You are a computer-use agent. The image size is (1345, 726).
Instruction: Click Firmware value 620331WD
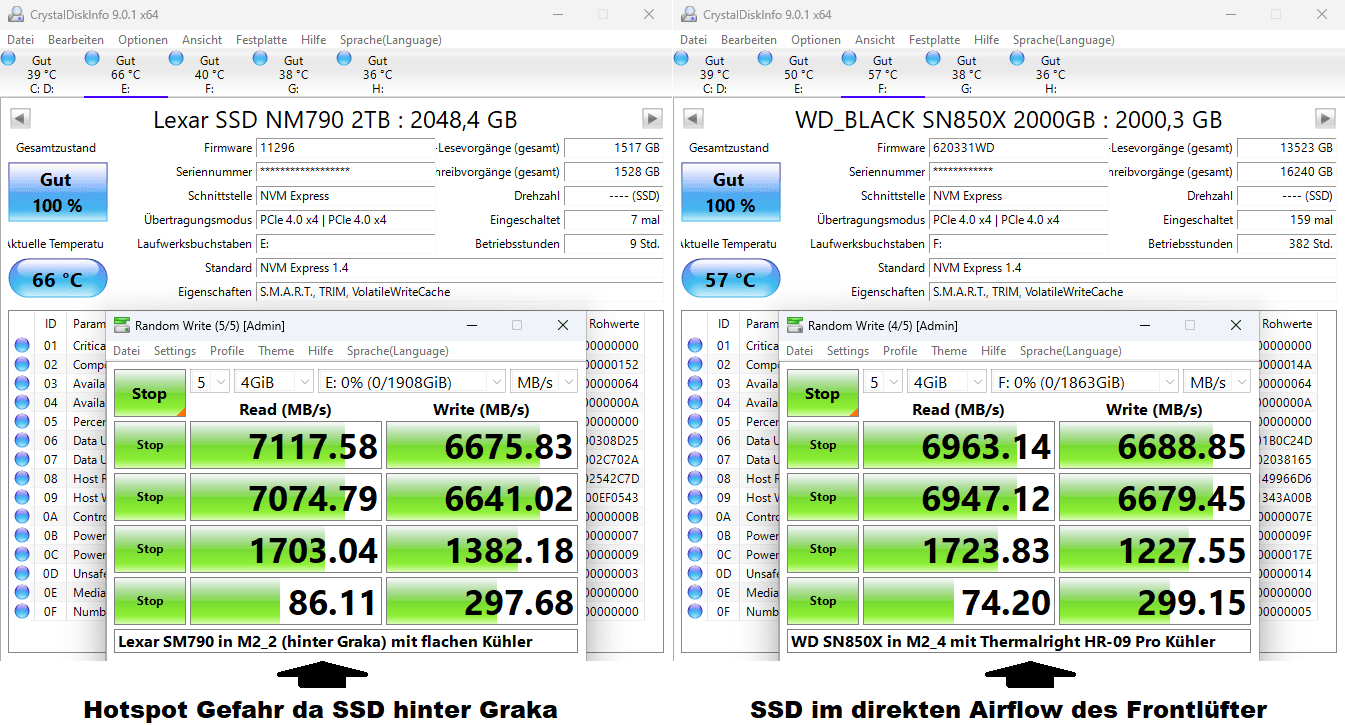(1019, 148)
